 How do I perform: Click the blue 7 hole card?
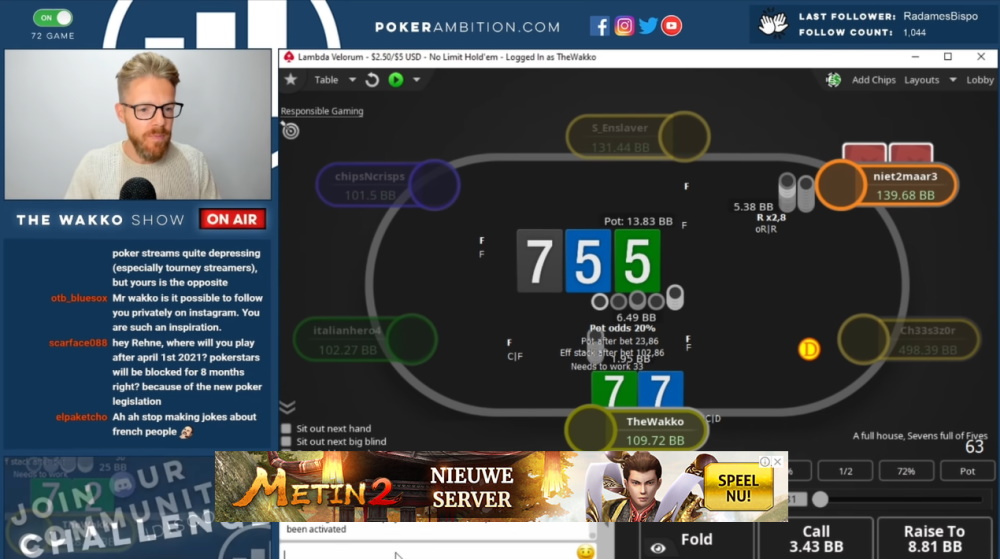(x=660, y=390)
